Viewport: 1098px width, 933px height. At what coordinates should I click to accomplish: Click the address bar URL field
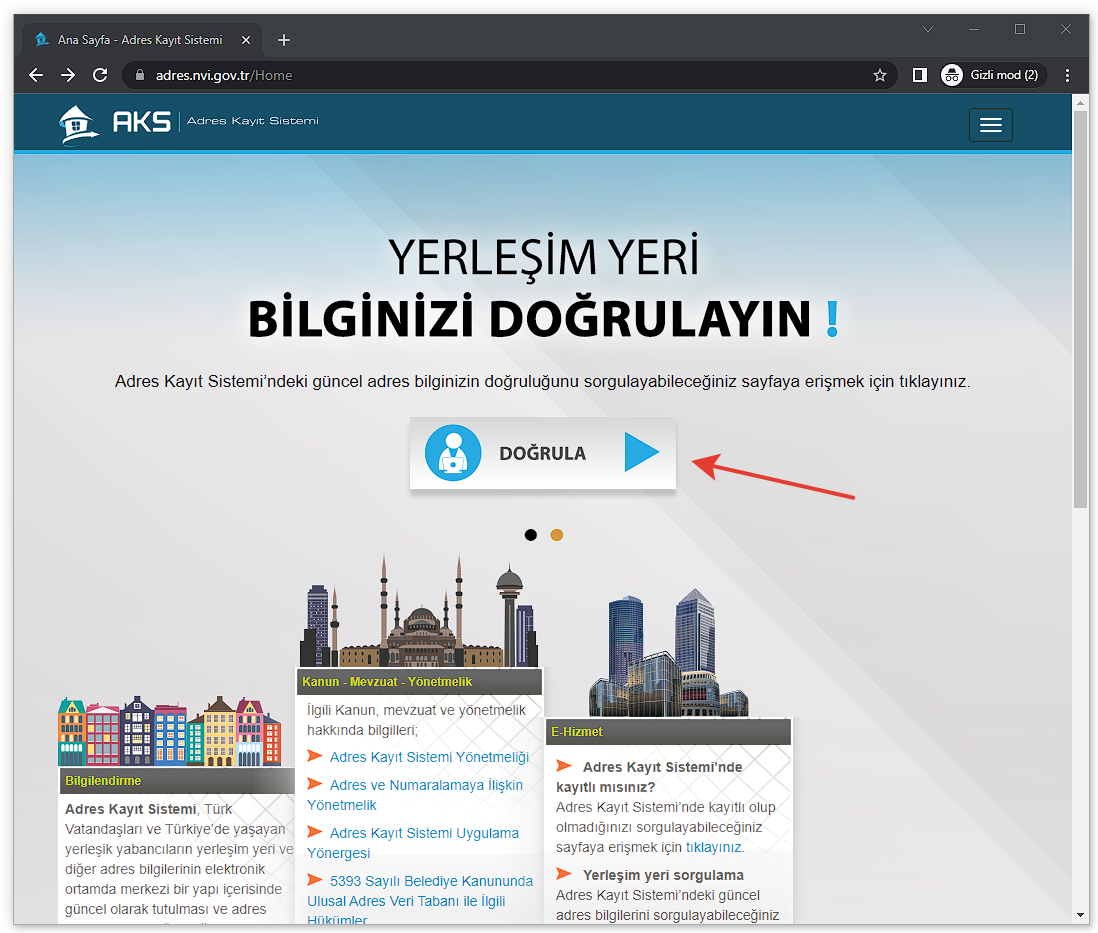500,75
